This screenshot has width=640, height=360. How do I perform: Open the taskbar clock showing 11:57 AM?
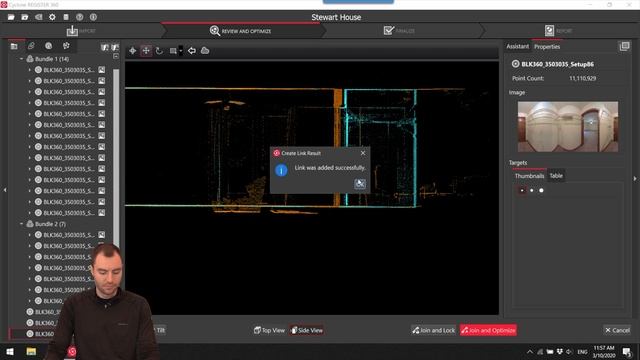pos(604,351)
